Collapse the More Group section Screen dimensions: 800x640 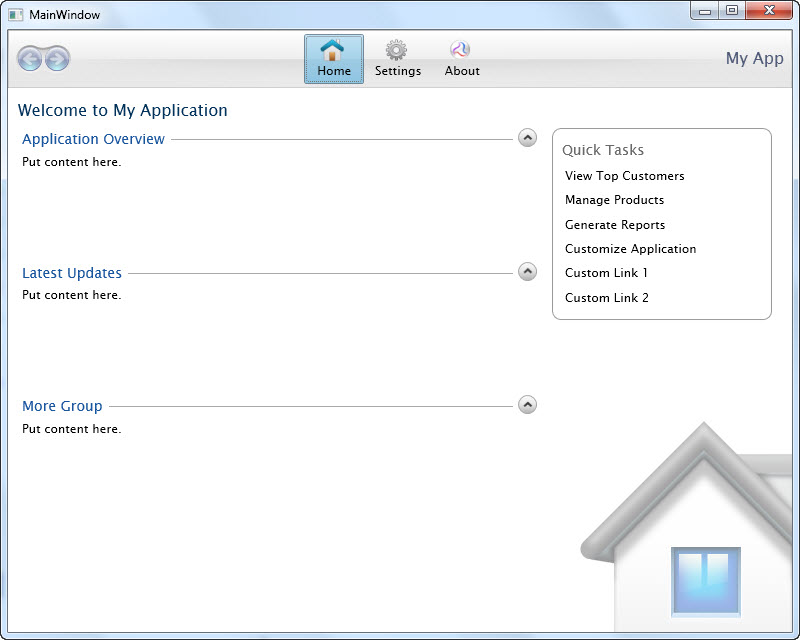[x=527, y=405]
